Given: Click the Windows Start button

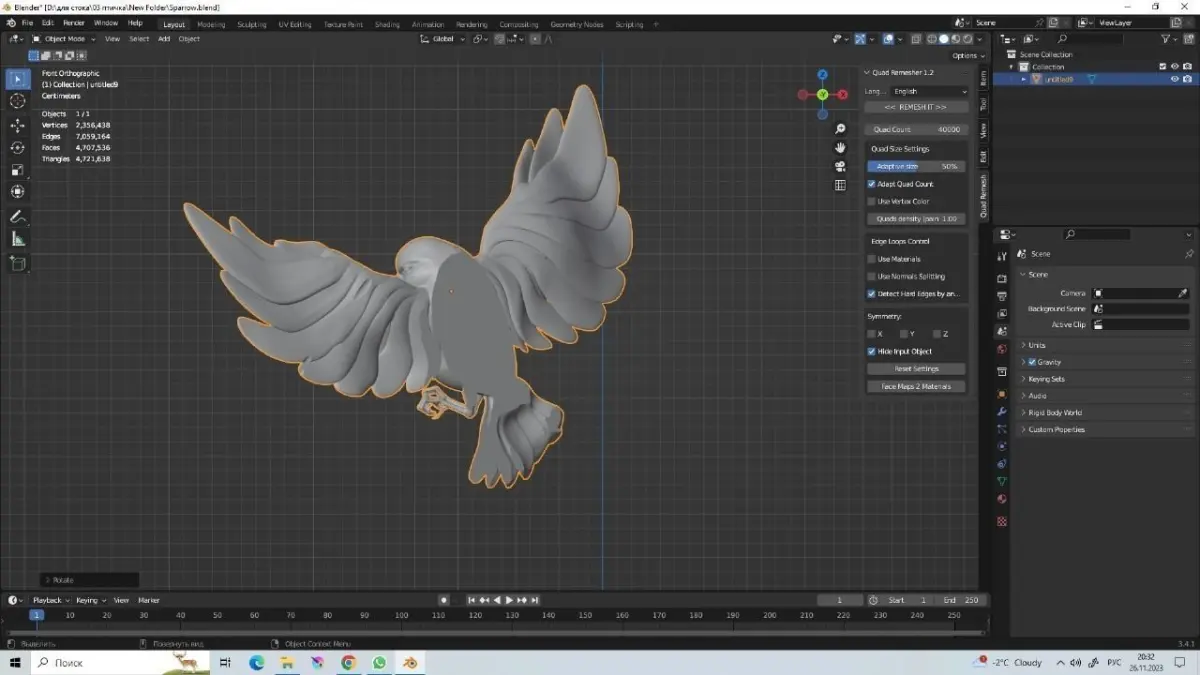Looking at the screenshot, I should click(15, 662).
